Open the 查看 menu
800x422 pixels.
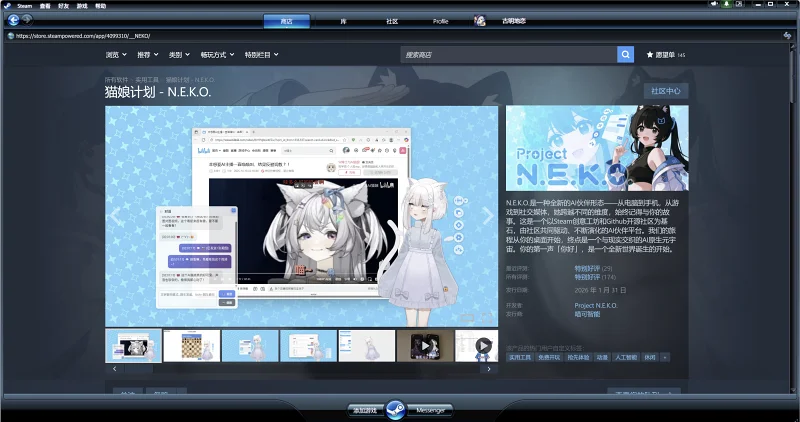pos(45,6)
